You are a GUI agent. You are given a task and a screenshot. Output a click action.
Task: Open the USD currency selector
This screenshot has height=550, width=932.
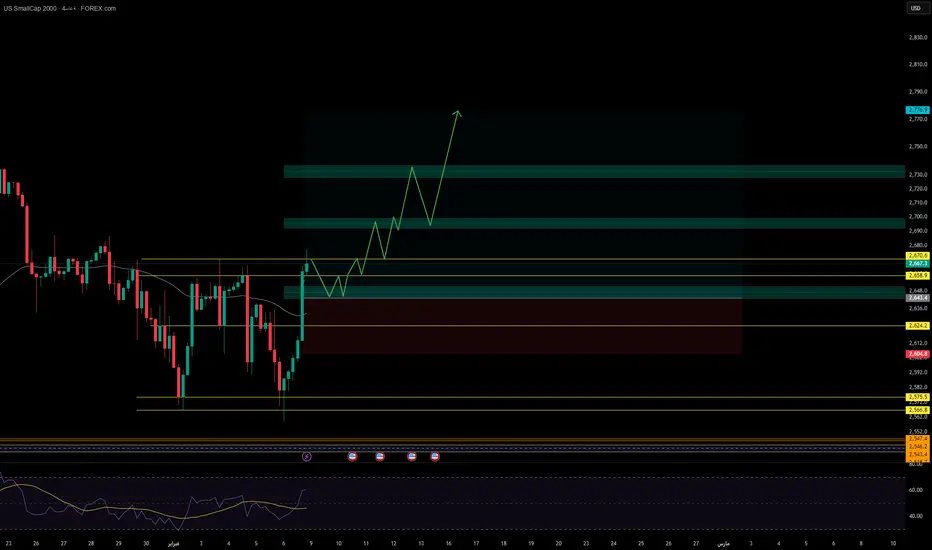coord(916,8)
